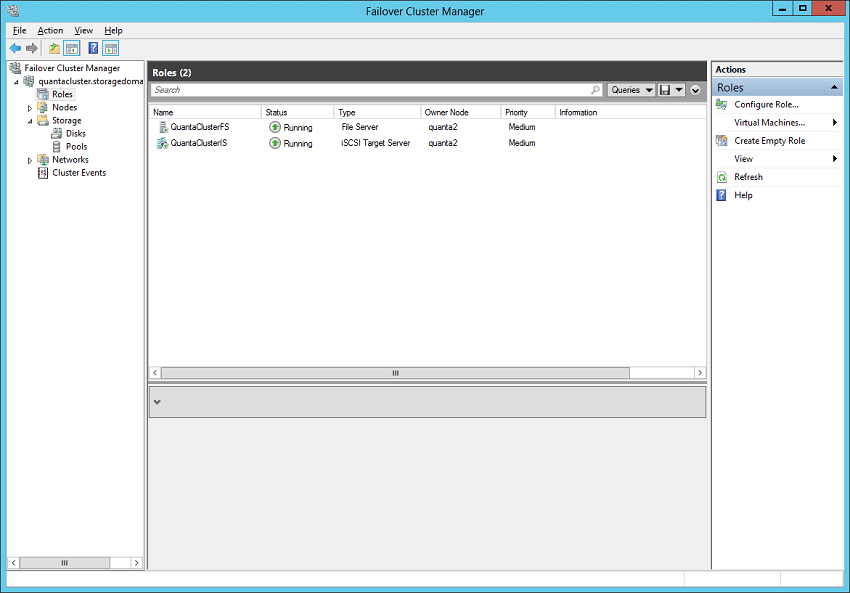
Task: Click Create Empty Role action
Action: tap(770, 141)
